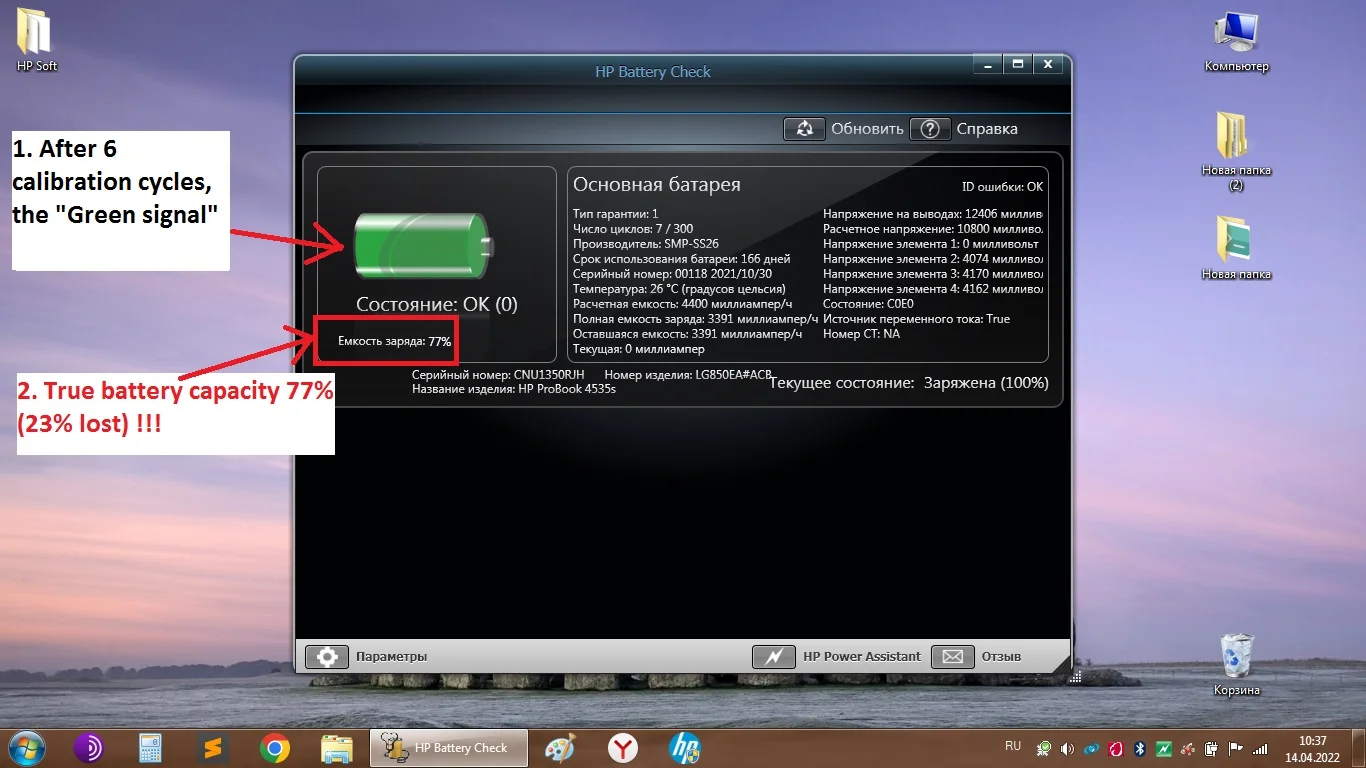
Task: Select the Корзина recycle bin icon
Action: [1237, 664]
